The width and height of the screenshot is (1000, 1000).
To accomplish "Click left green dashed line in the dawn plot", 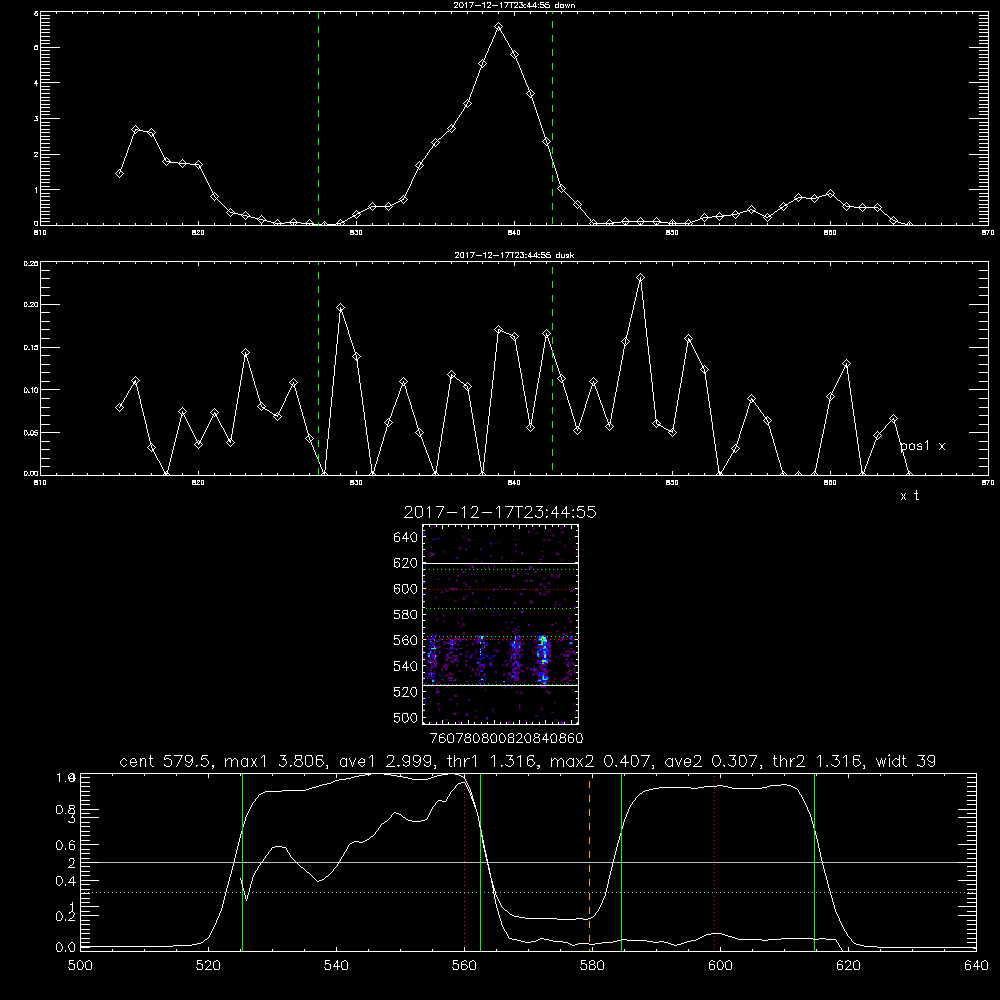I will point(319,118).
